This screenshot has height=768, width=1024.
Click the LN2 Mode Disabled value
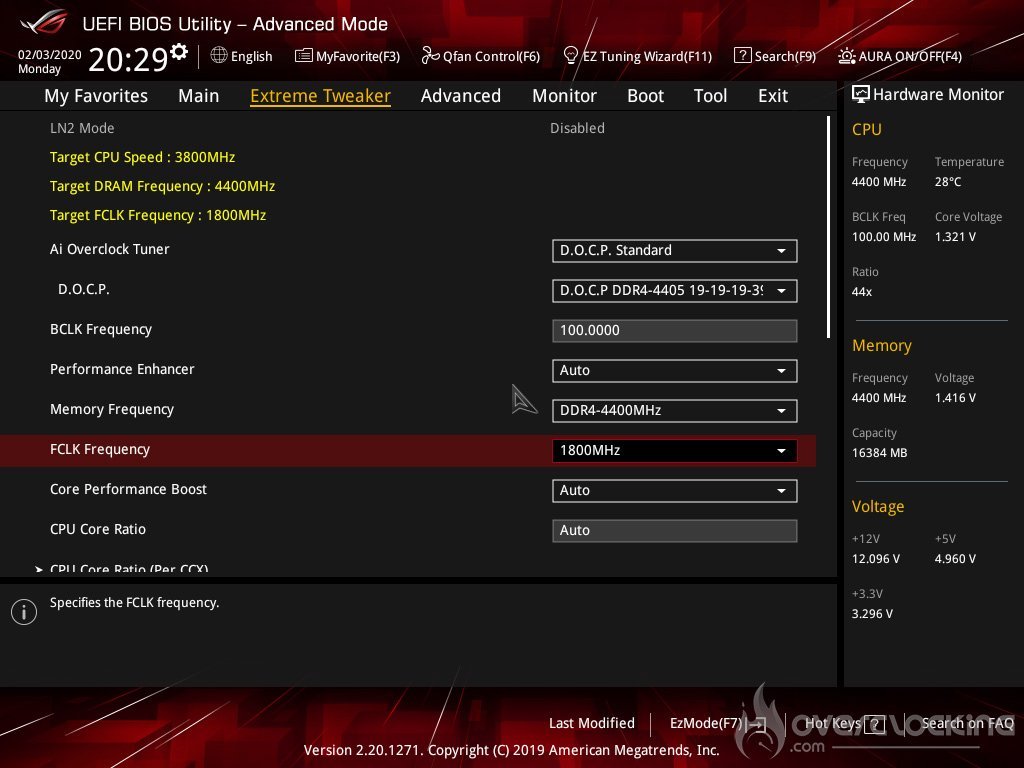click(x=577, y=128)
